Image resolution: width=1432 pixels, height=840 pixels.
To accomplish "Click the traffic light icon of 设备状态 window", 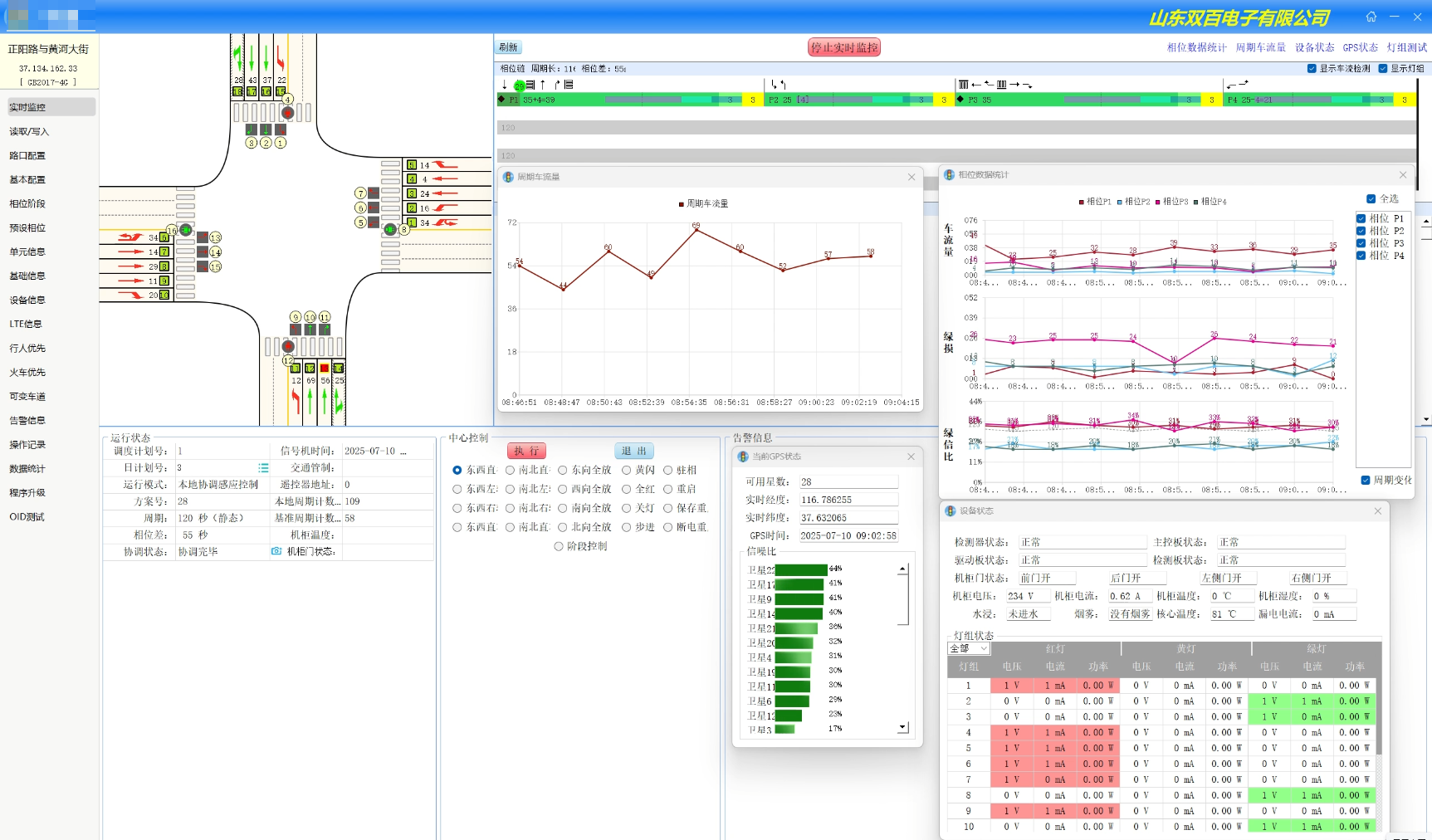I will pyautogui.click(x=951, y=511).
